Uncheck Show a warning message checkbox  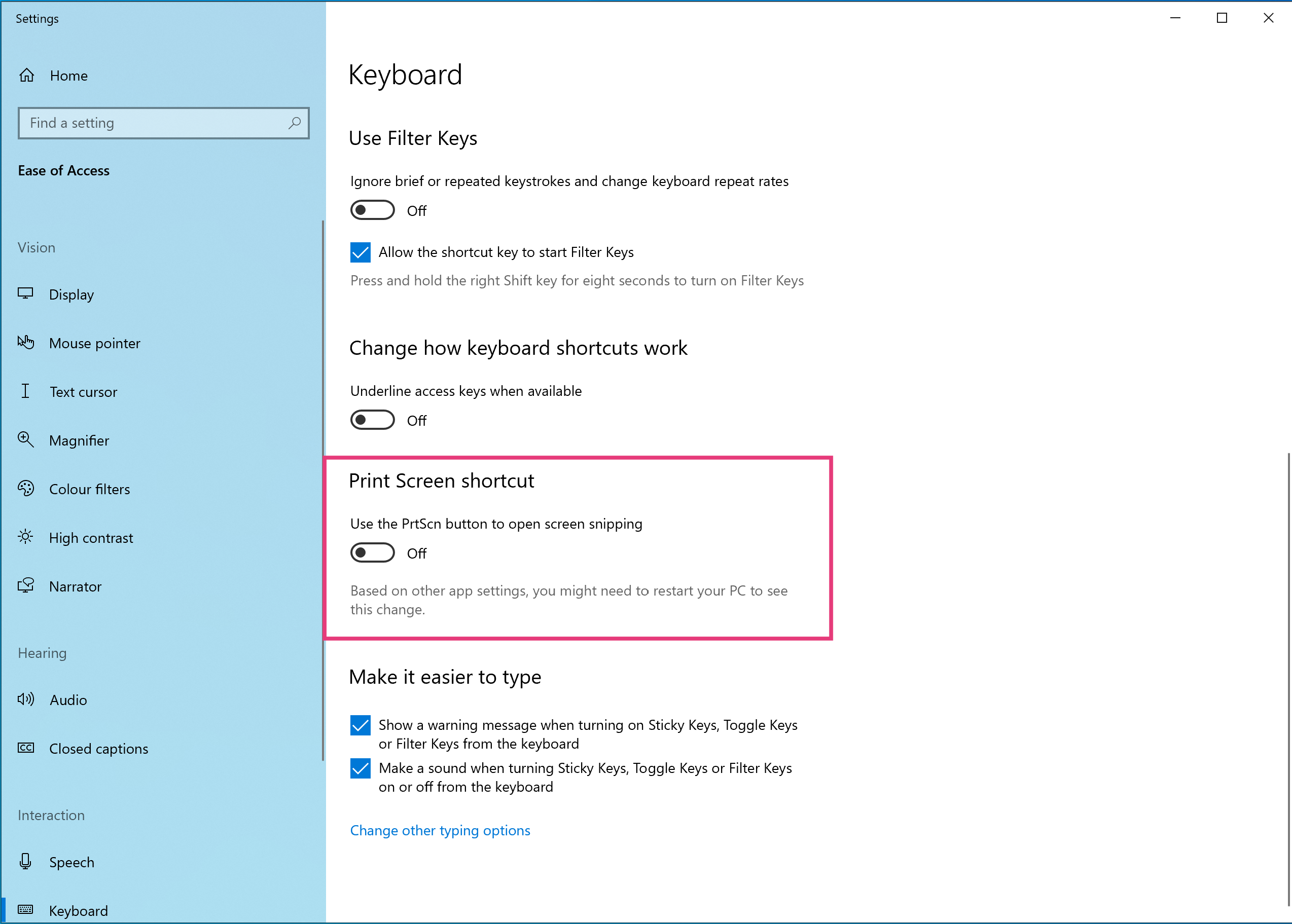click(361, 725)
